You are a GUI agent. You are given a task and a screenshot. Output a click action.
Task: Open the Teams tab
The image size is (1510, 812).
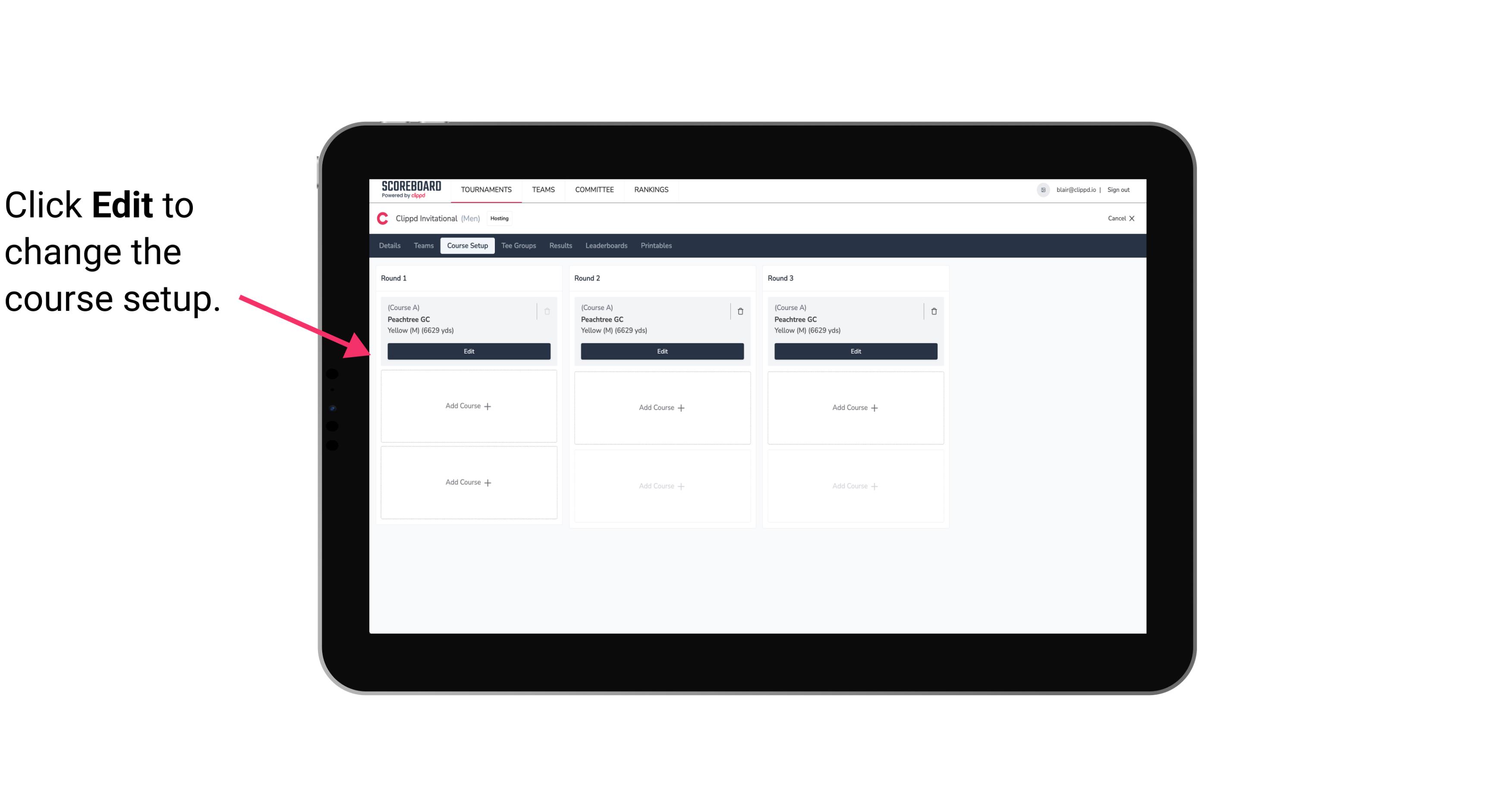pos(423,245)
